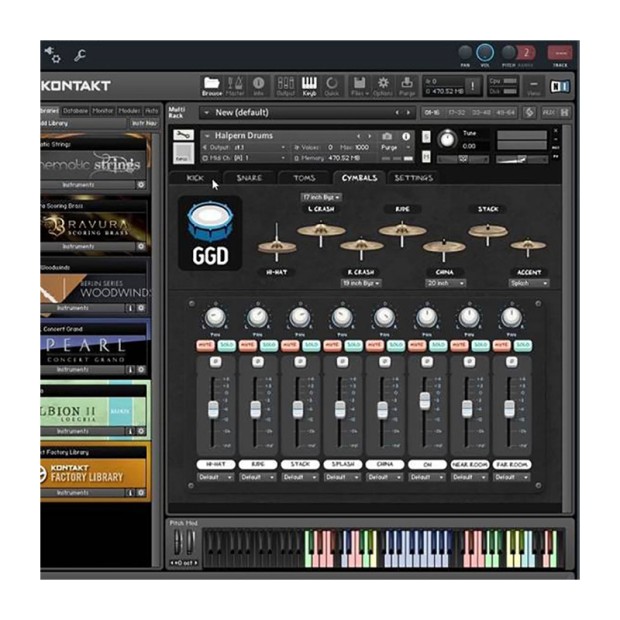Click the RIDE pan knob
Viewport: 620px width, 620px height.
click(x=257, y=317)
